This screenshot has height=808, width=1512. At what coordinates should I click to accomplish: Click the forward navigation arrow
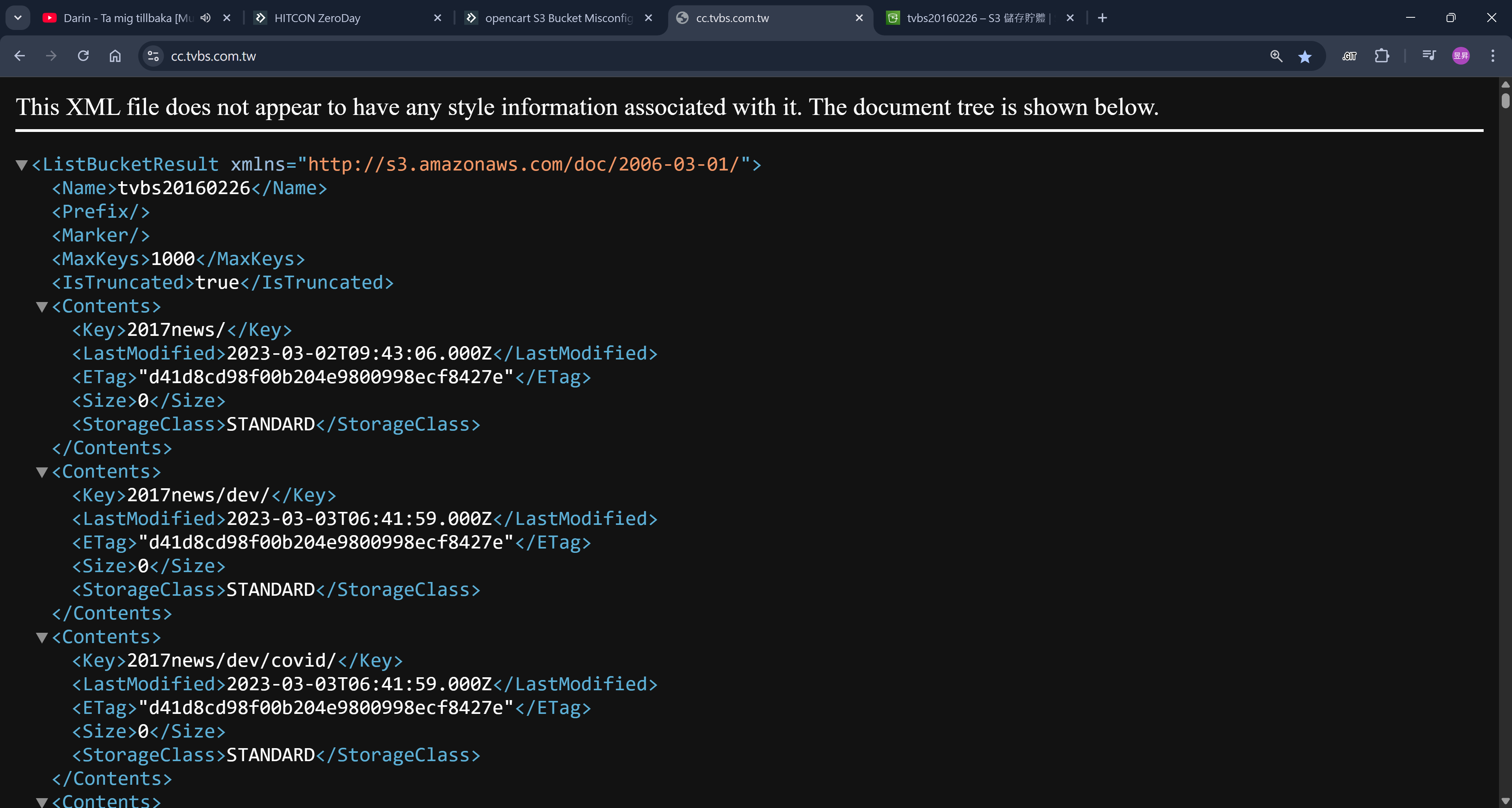click(51, 56)
